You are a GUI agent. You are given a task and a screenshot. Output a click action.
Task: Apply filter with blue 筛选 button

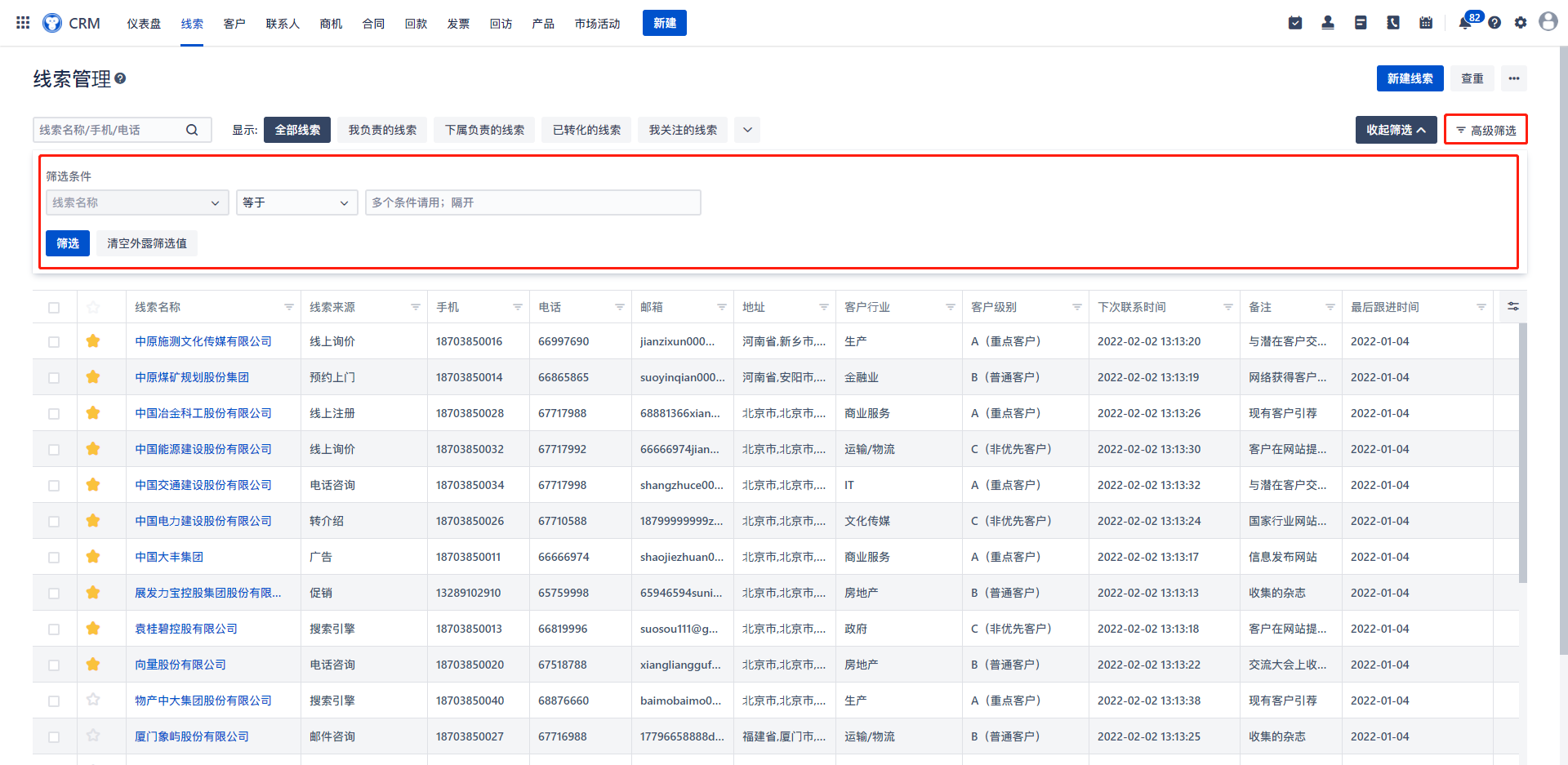pyautogui.click(x=68, y=243)
